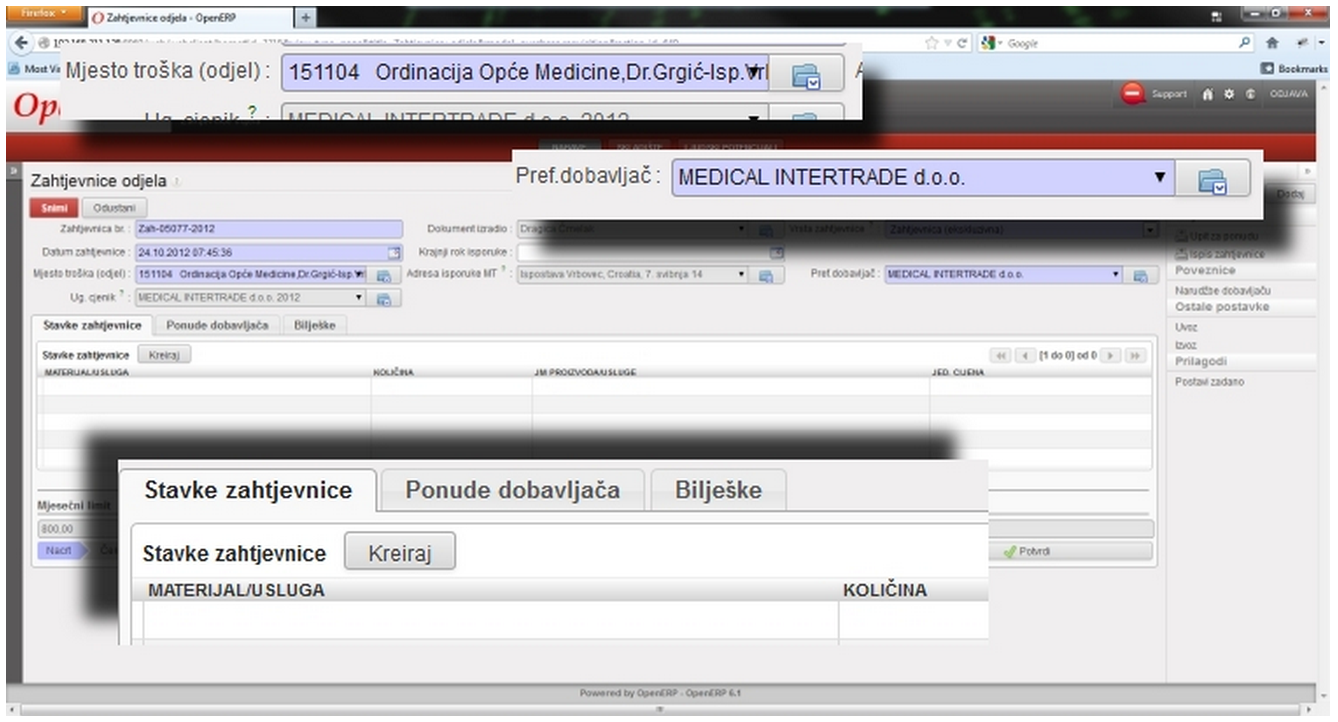Click the folder search icon beside Ug. cjenik in the form
The height and width of the screenshot is (722, 1338).
383,298
